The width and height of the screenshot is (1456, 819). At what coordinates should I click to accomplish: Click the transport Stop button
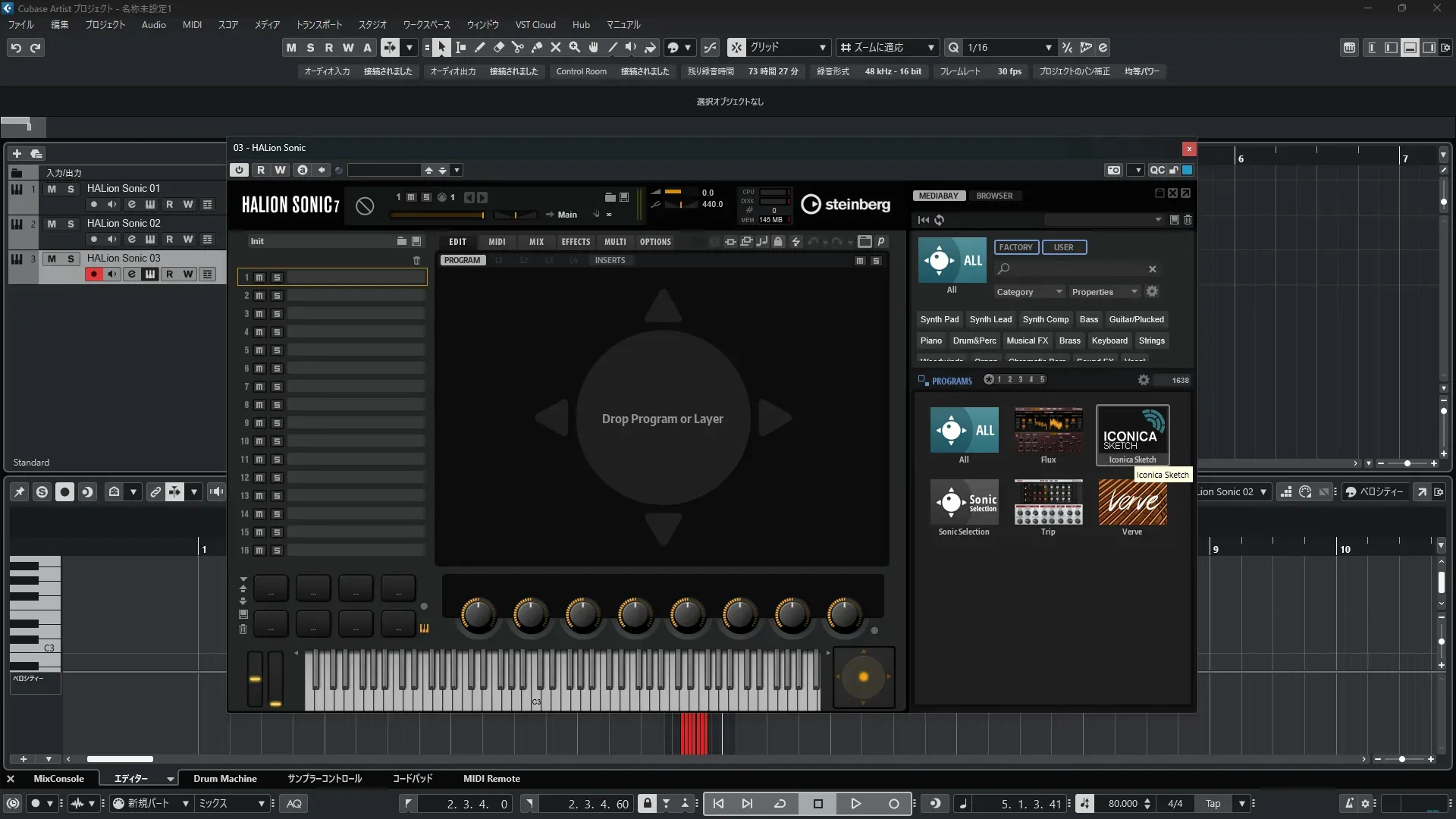(x=817, y=804)
